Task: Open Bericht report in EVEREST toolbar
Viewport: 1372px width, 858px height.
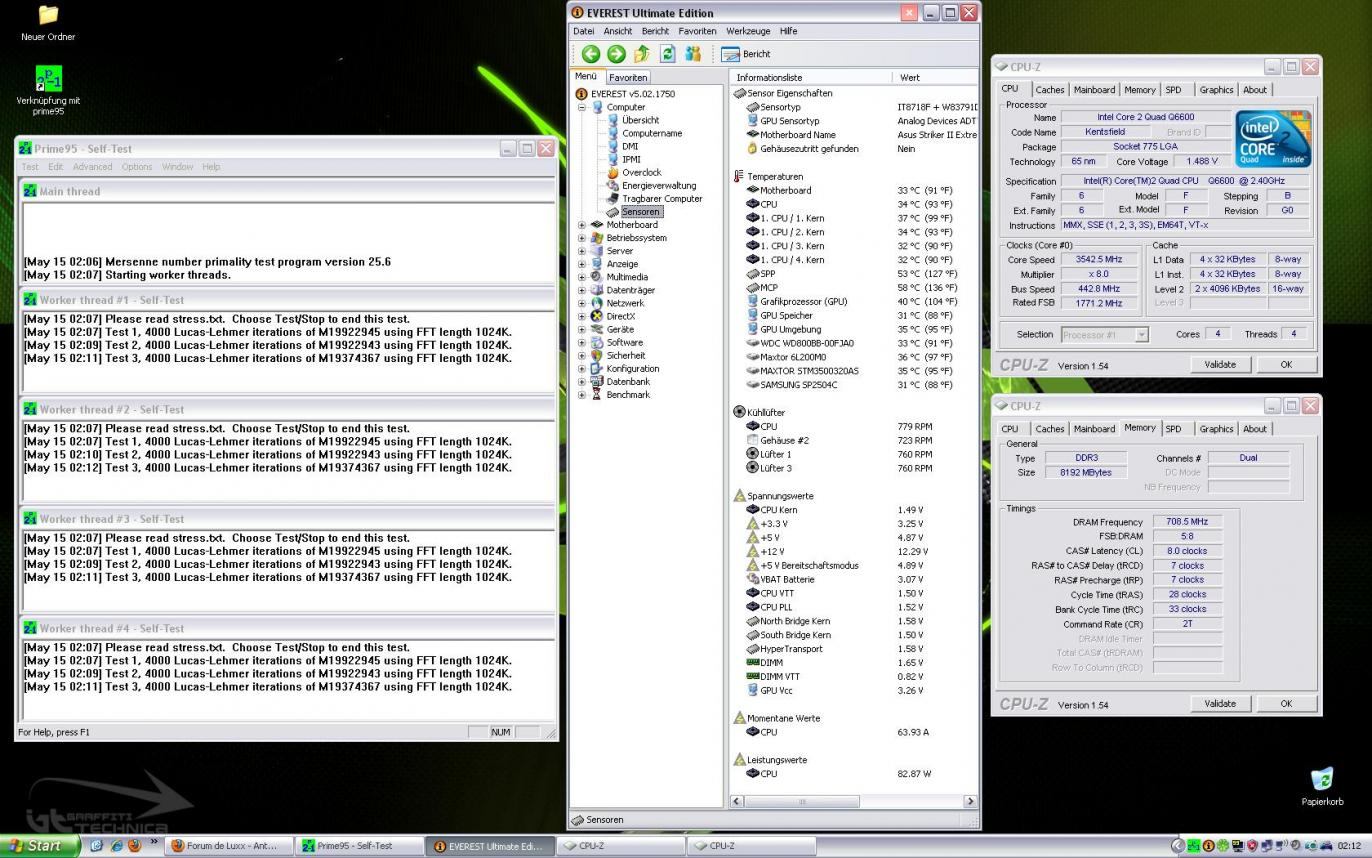Action: (746, 54)
